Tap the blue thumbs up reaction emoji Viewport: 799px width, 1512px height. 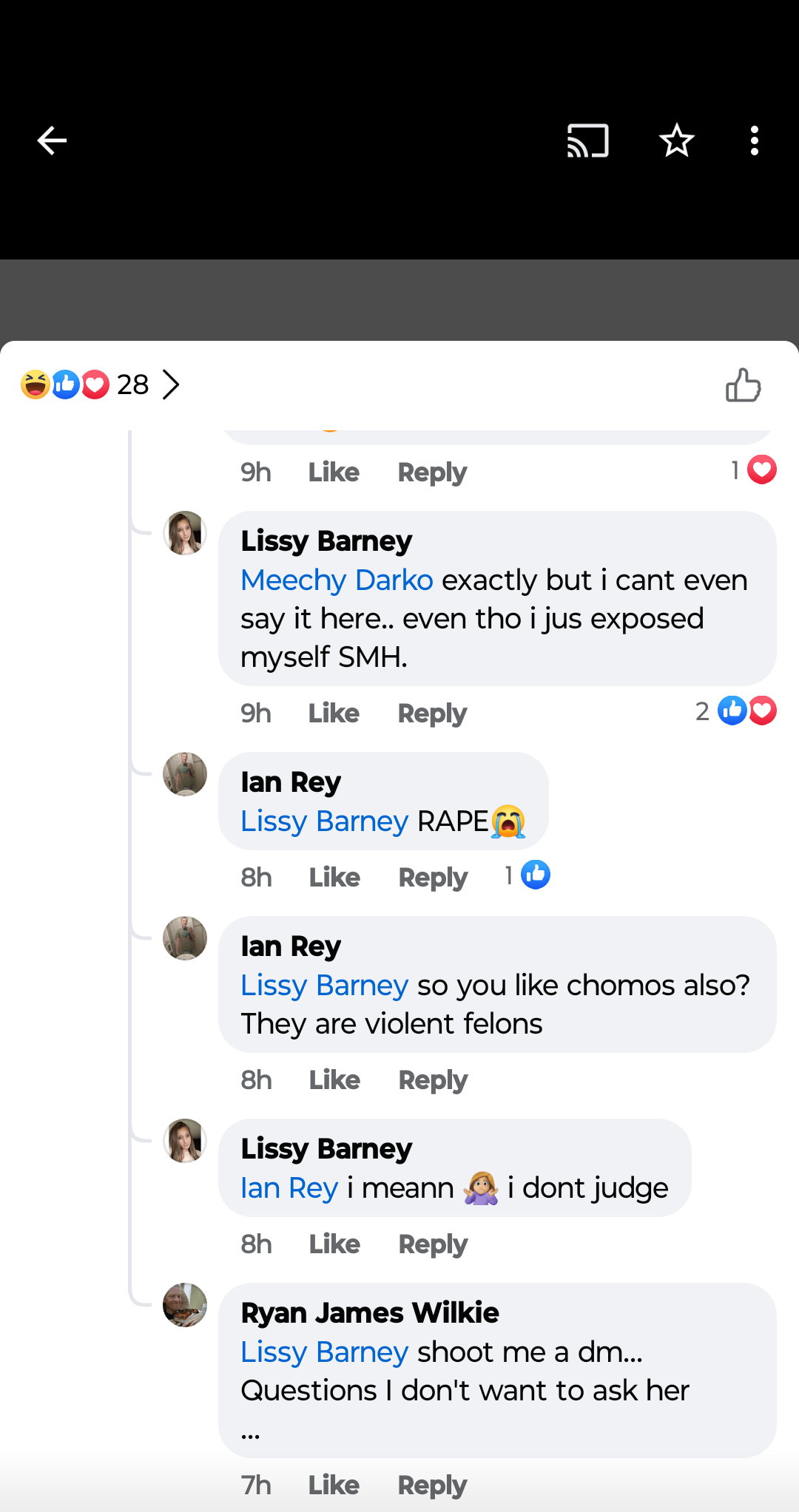(x=65, y=384)
